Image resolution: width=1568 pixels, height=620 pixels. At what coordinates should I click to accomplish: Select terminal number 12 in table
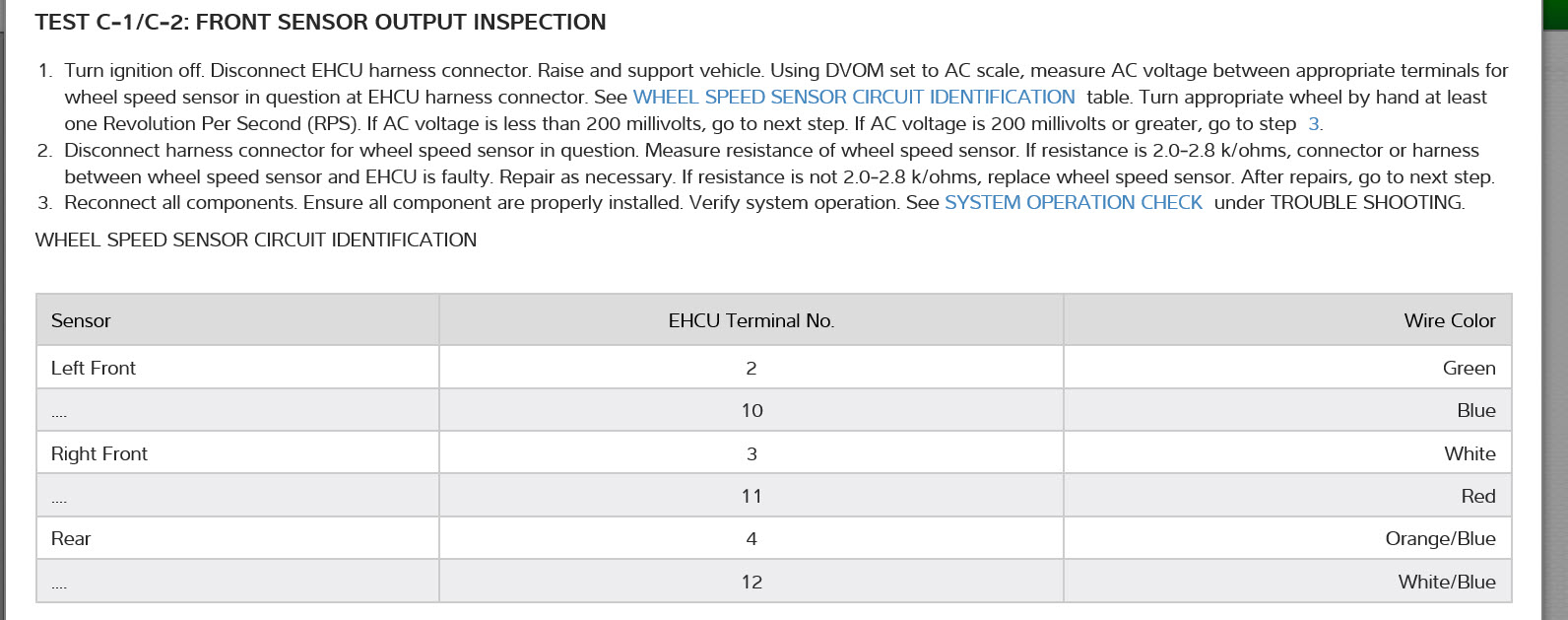(751, 582)
